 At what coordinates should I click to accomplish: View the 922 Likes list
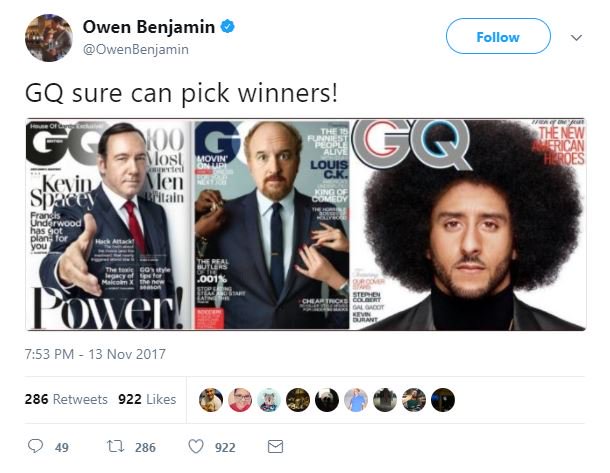pyautogui.click(x=147, y=399)
